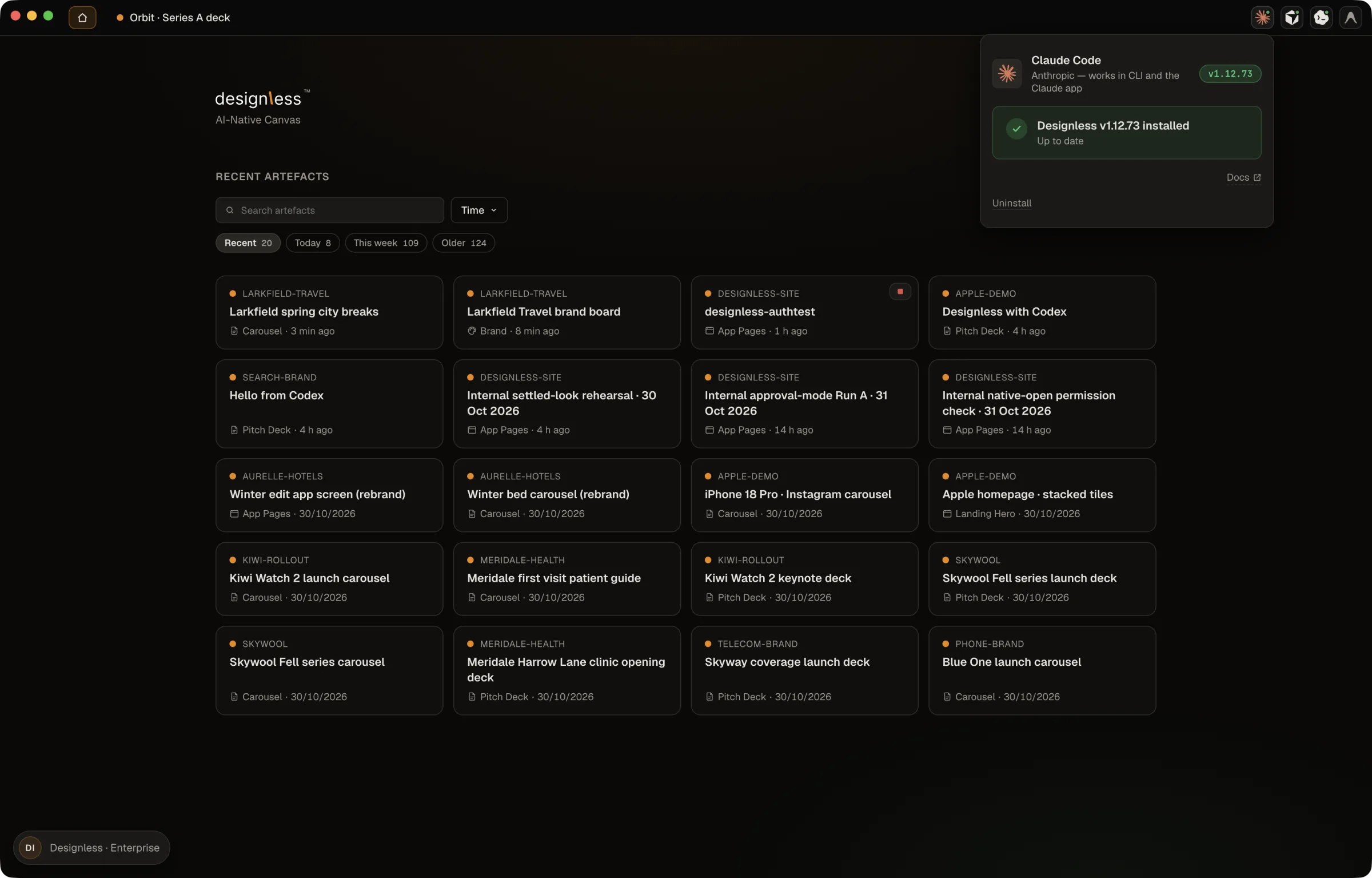Open Designless · Enterprise account button
The width and height of the screenshot is (1372, 878).
pyautogui.click(x=91, y=848)
